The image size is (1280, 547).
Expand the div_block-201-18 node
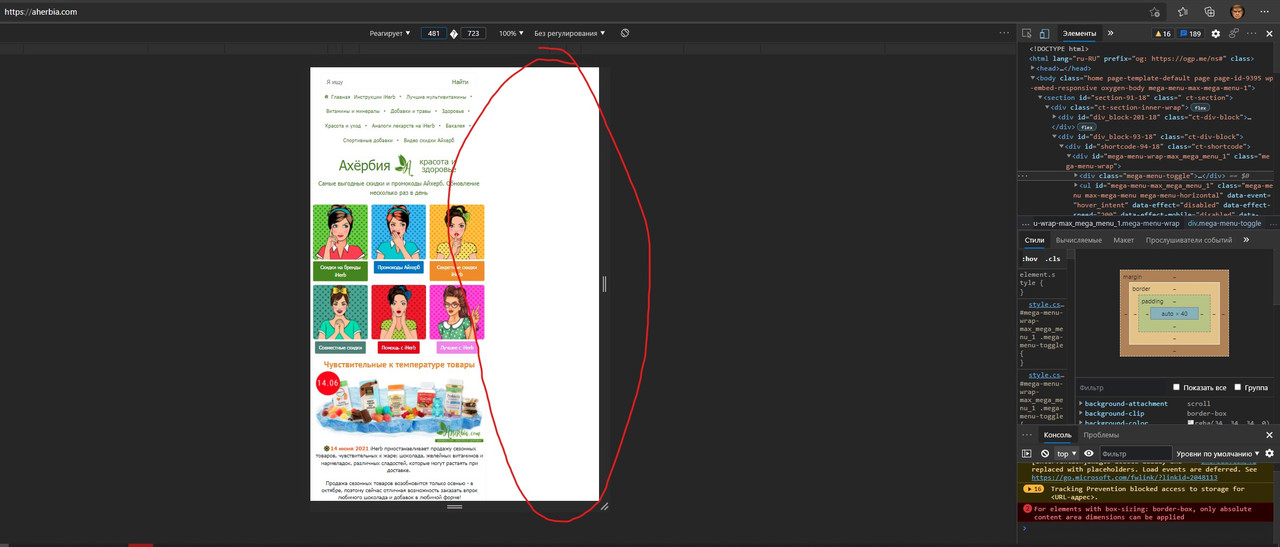(1054, 117)
